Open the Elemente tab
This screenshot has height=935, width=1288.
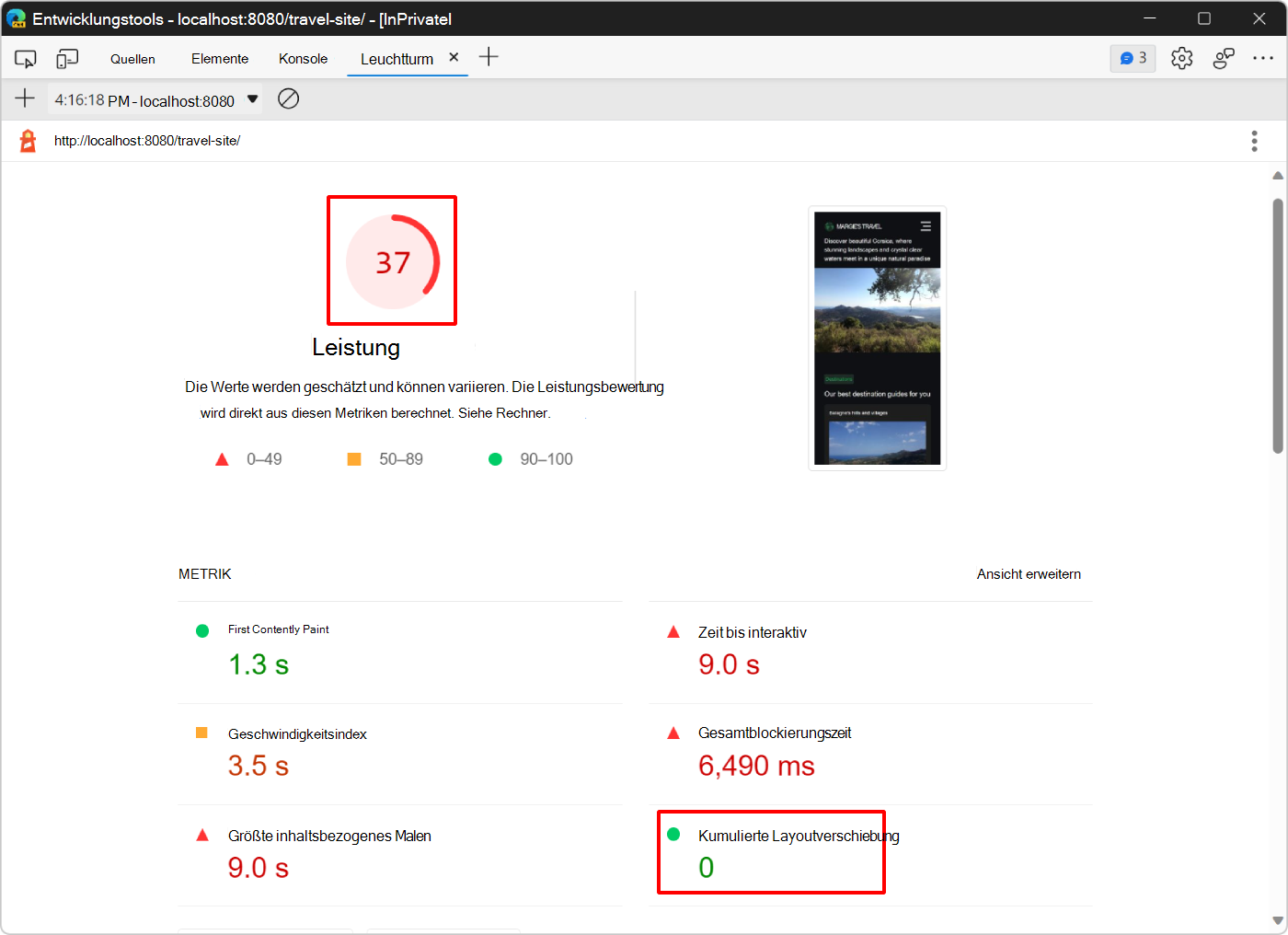(x=219, y=58)
